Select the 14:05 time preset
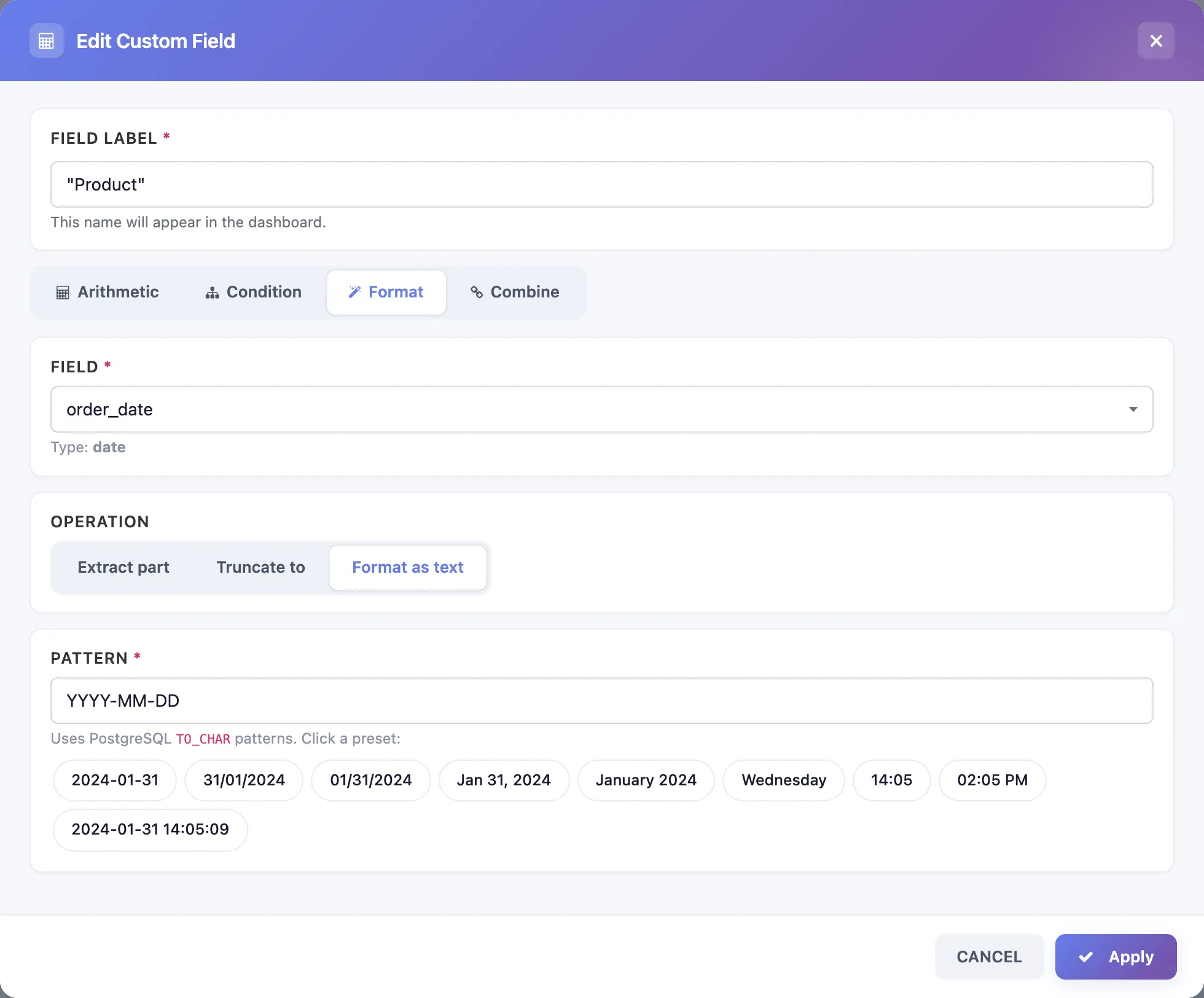The width and height of the screenshot is (1204, 998). [892, 780]
